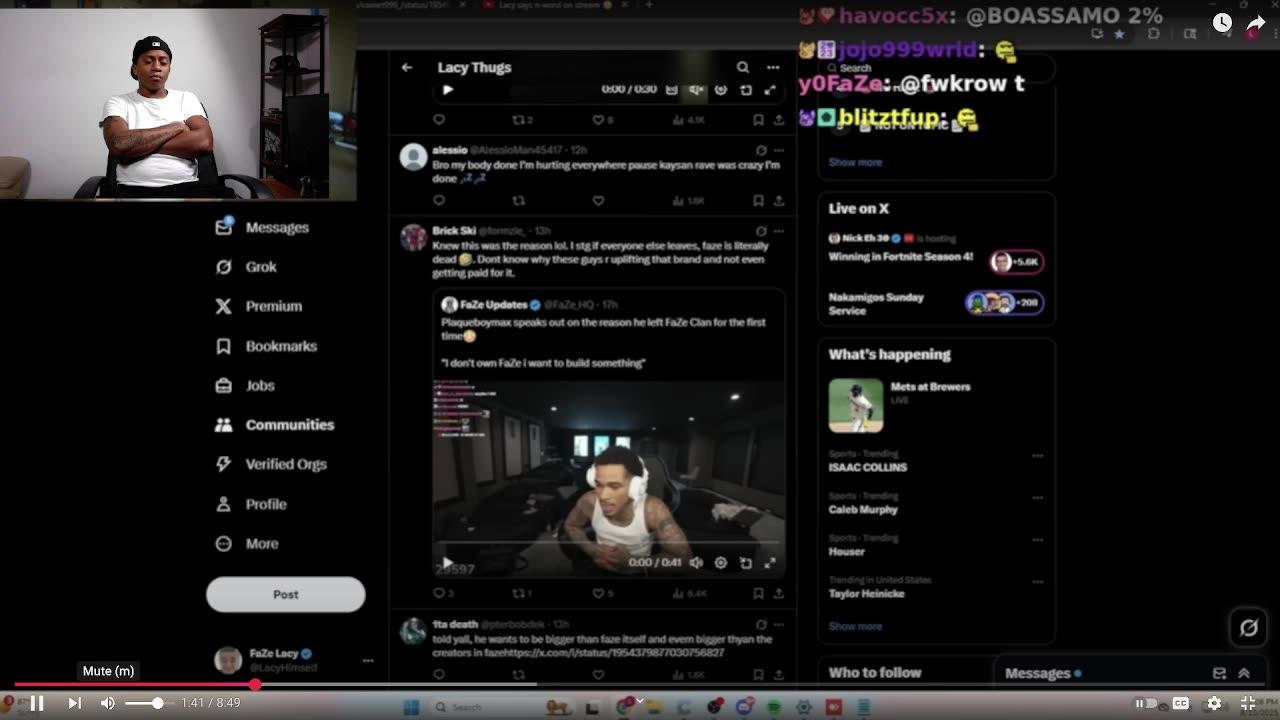Share alessio's tweet

point(778,200)
